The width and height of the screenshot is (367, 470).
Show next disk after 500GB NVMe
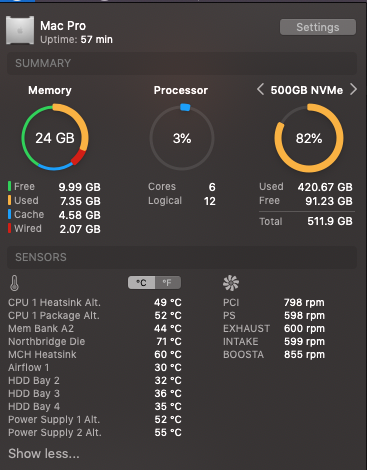click(x=353, y=89)
